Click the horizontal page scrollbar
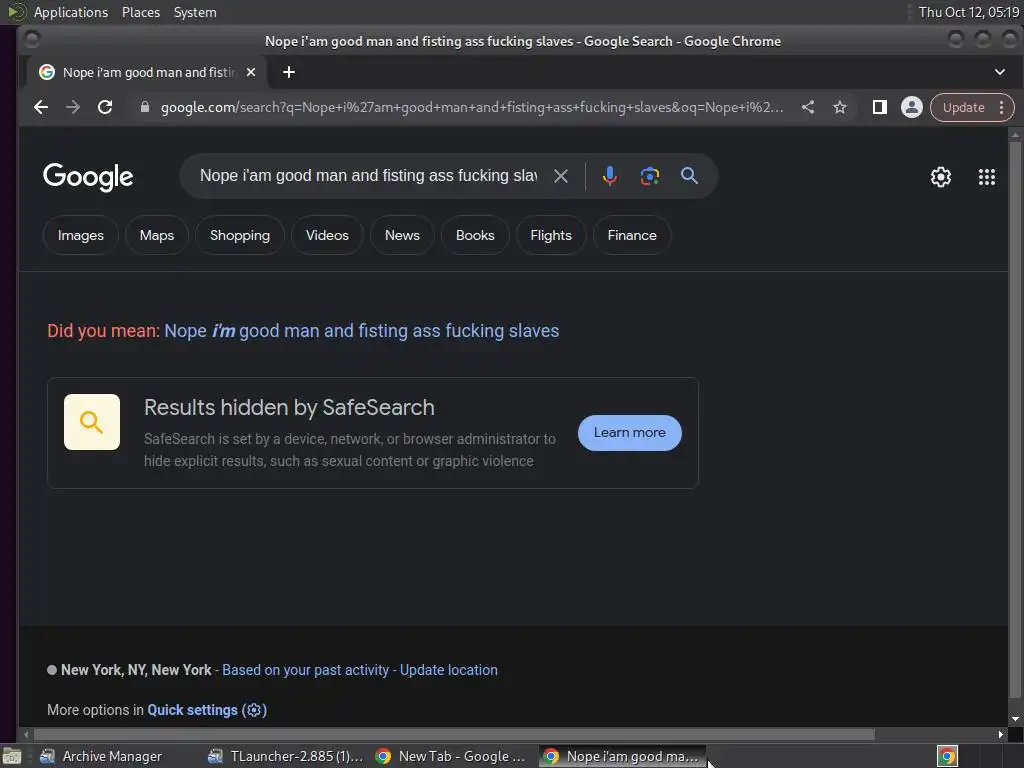The width and height of the screenshot is (1024, 768). point(455,734)
